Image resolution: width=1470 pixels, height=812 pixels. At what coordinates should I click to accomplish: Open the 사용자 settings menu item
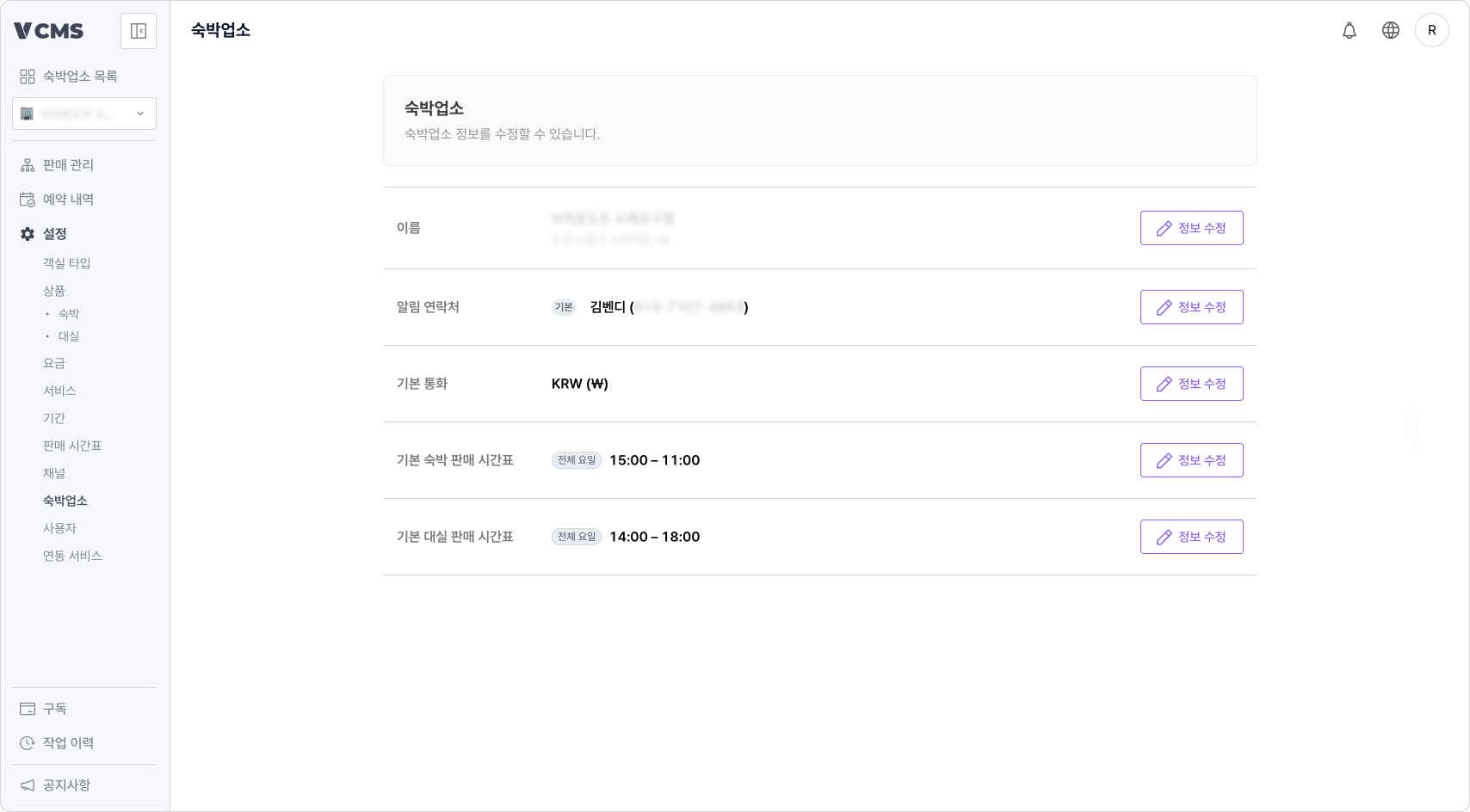pos(59,527)
